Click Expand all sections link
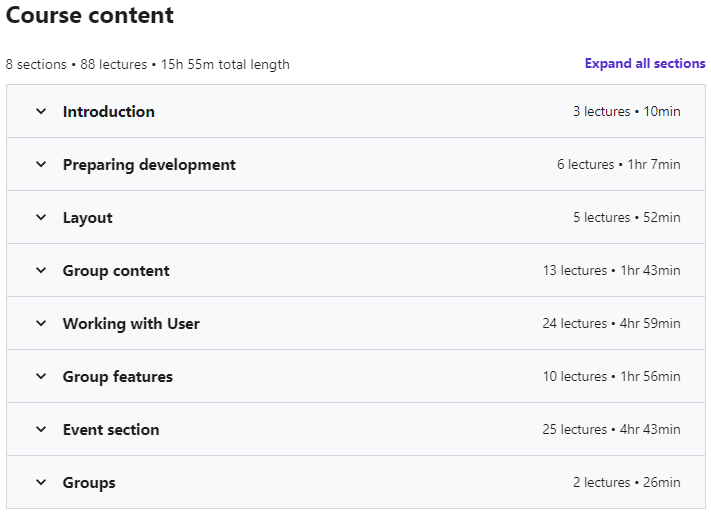 645,63
